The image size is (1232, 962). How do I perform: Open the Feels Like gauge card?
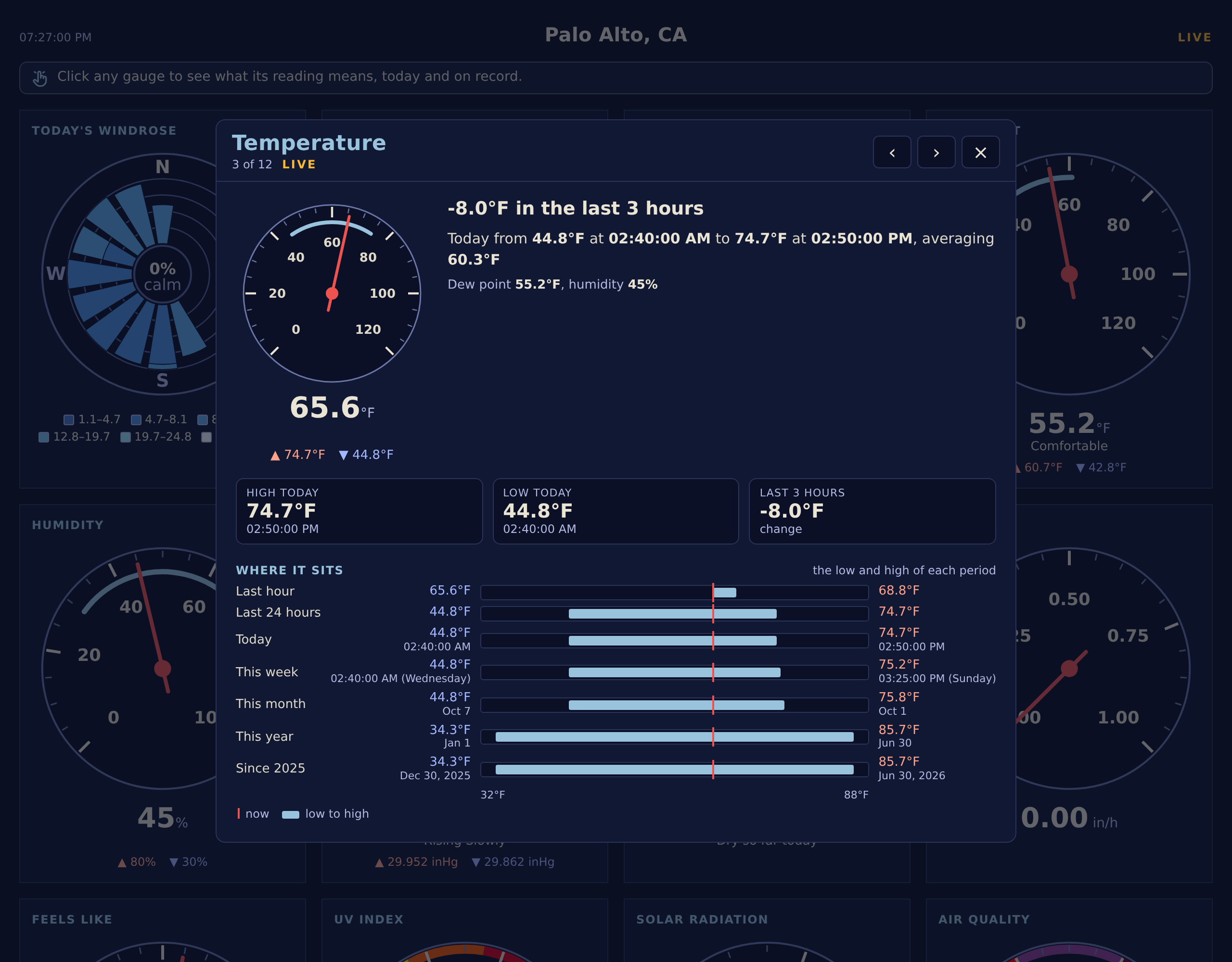[x=163, y=930]
